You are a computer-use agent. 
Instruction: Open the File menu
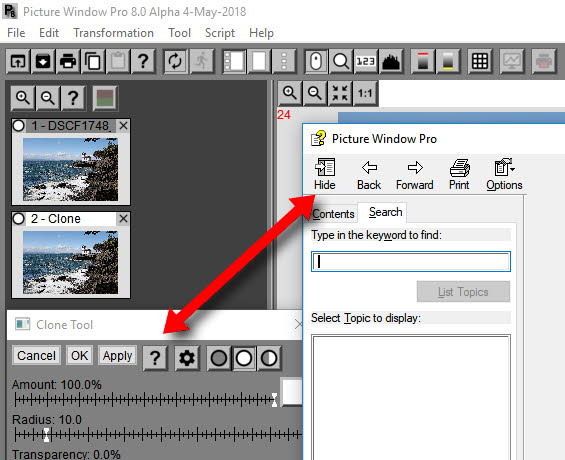tap(16, 33)
